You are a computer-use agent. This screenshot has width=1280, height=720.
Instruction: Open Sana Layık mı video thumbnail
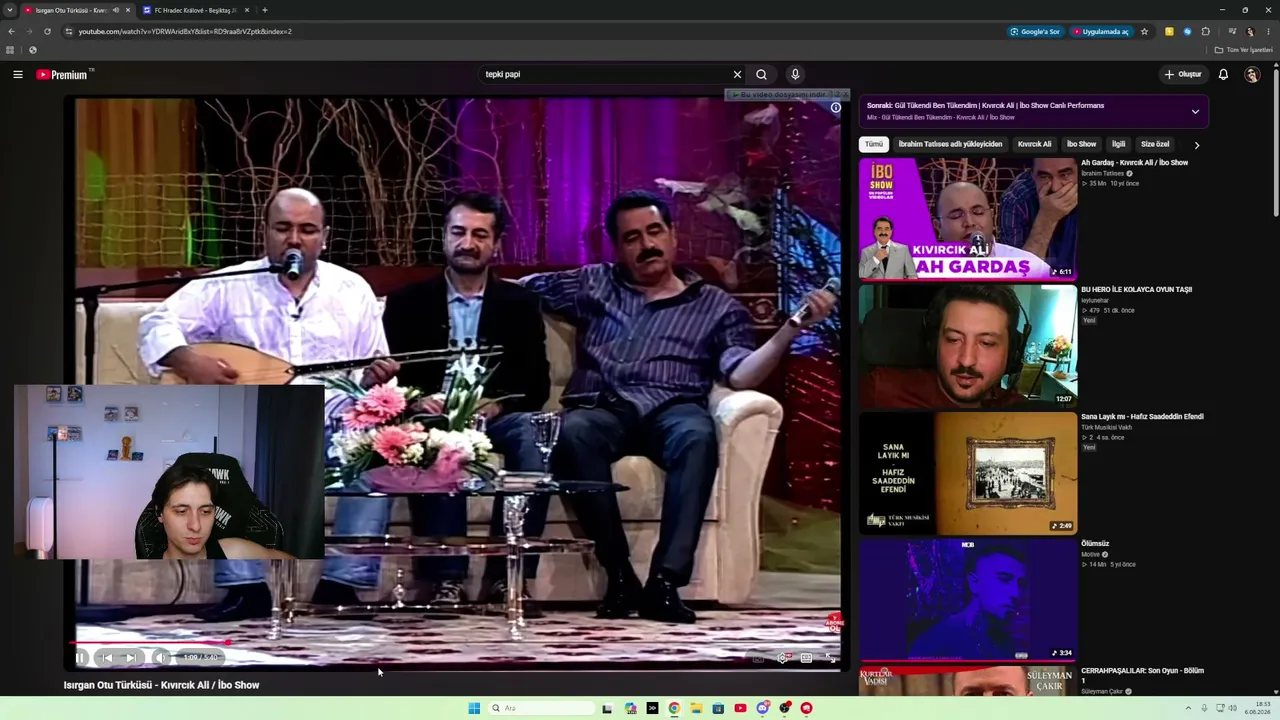pos(968,473)
